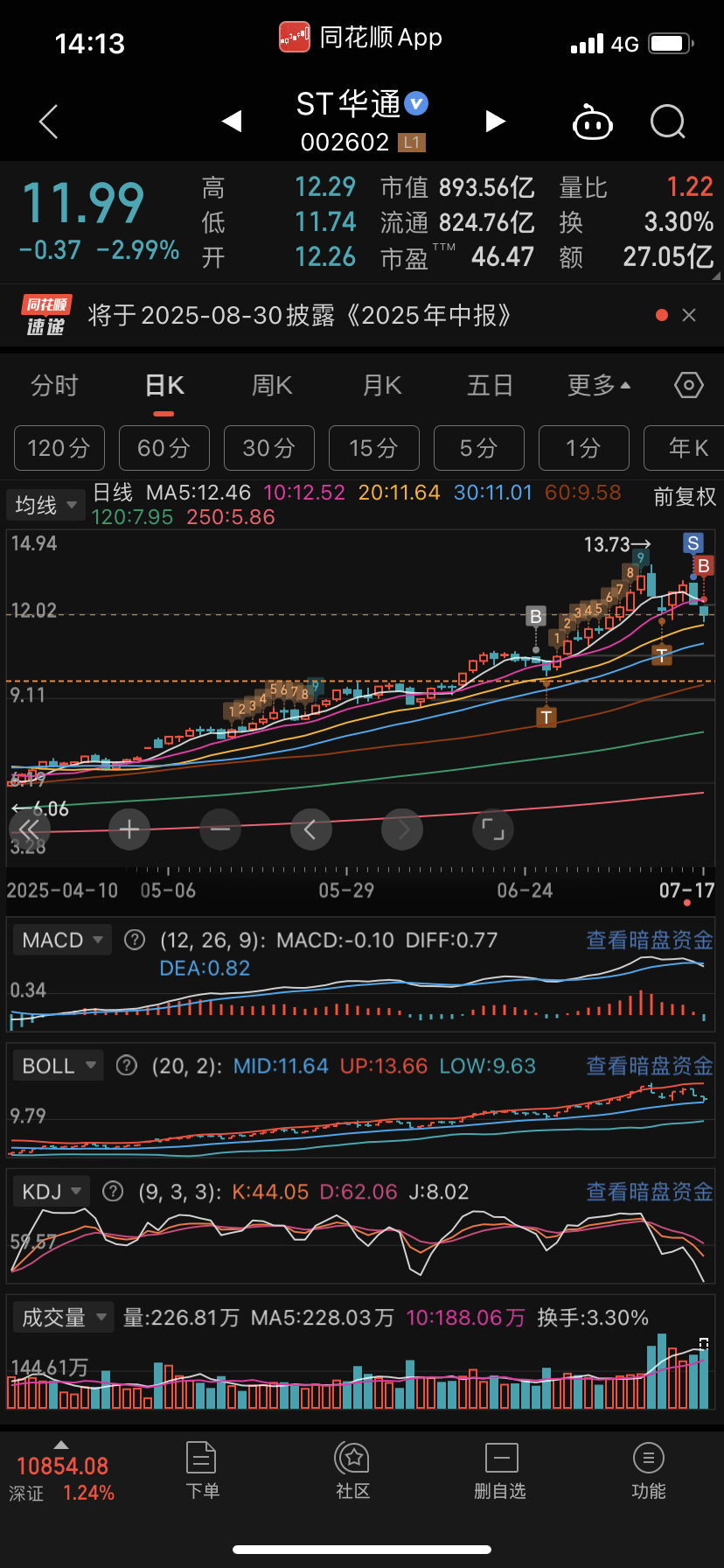
Task: Open the BOLL indicator dropdown
Action: pos(58,1066)
